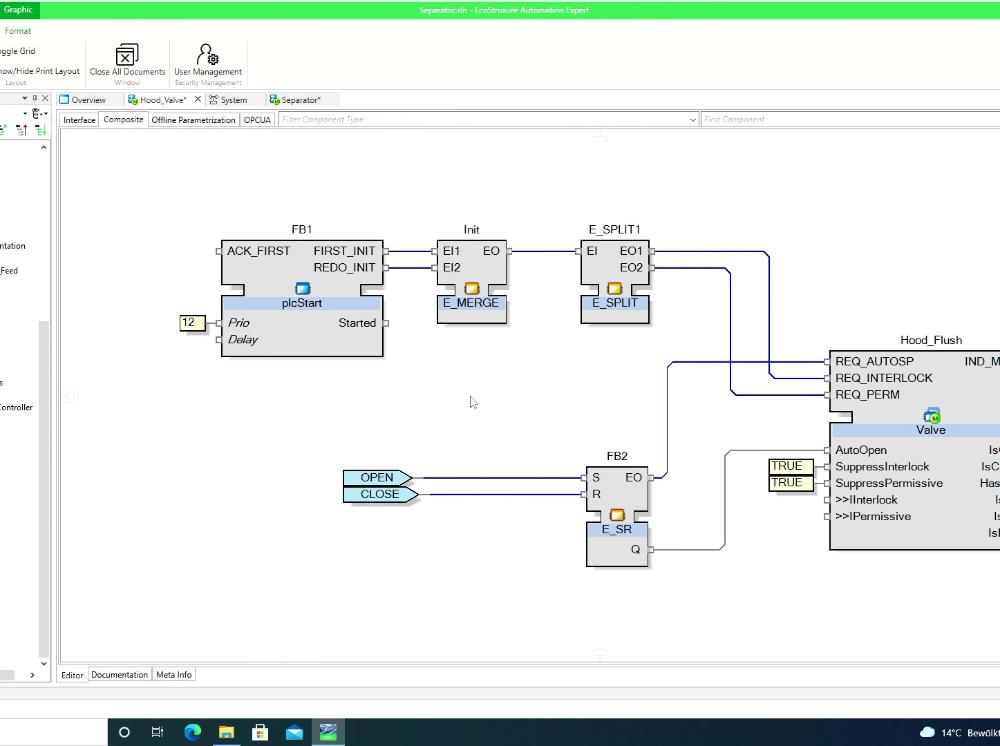Select the Prio value box showing 12

pos(192,323)
